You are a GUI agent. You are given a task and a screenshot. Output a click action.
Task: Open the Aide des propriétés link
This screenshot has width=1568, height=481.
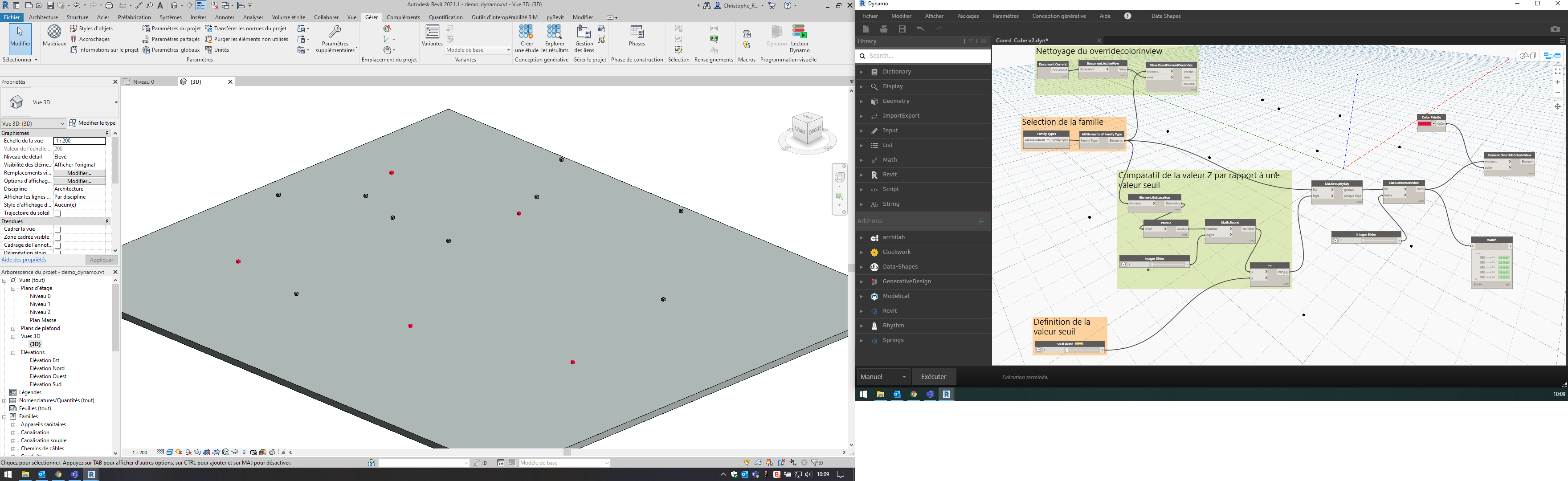24,260
